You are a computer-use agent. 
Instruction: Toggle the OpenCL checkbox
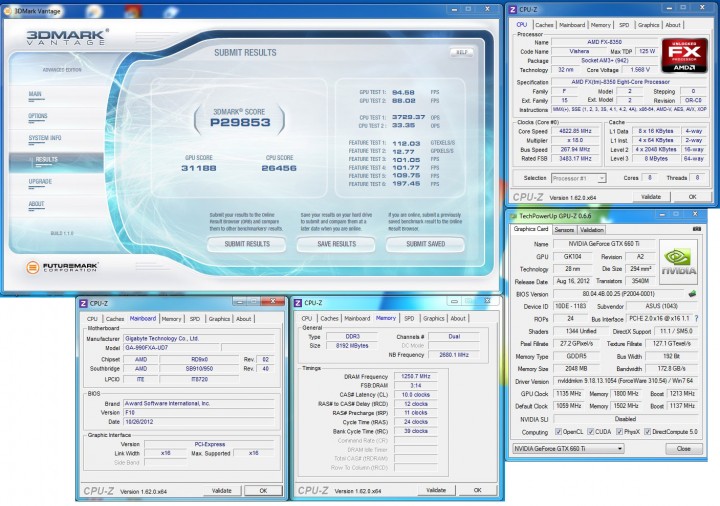pyautogui.click(x=558, y=432)
